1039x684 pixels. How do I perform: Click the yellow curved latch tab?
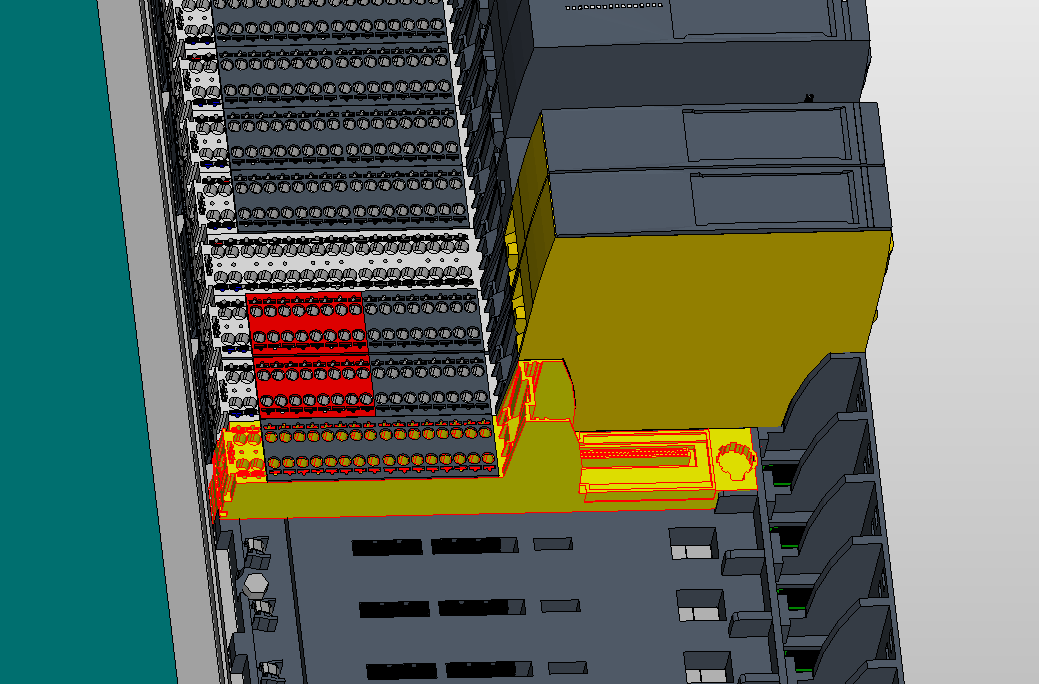553,390
